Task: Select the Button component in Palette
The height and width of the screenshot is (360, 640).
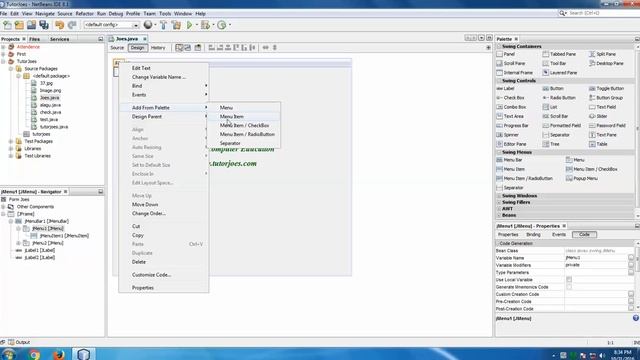Action: (553, 89)
